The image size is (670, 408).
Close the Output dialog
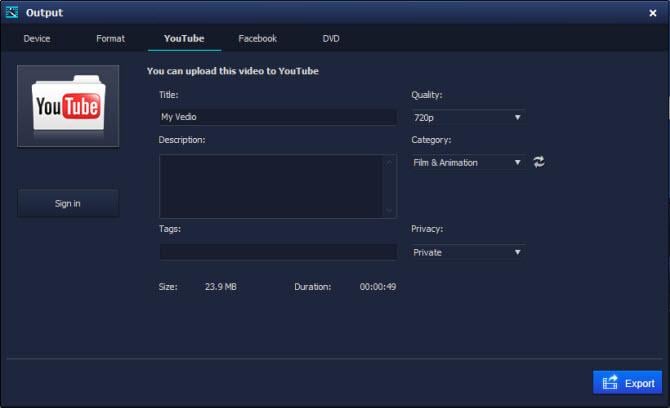[x=652, y=13]
